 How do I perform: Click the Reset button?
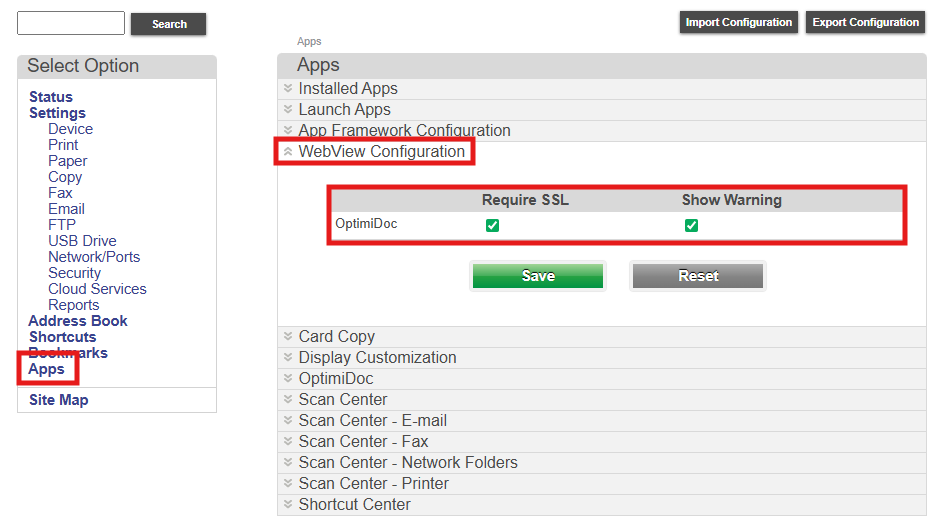[x=698, y=276]
